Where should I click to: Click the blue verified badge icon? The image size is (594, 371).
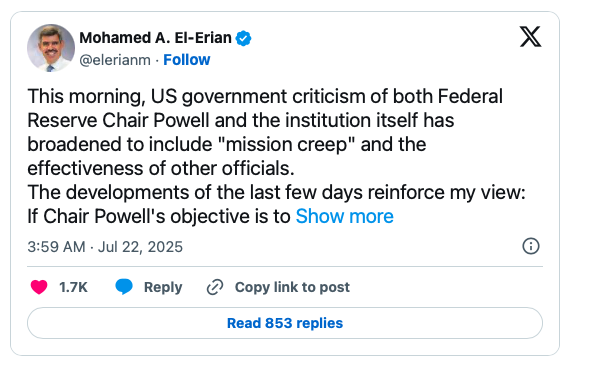click(x=243, y=38)
